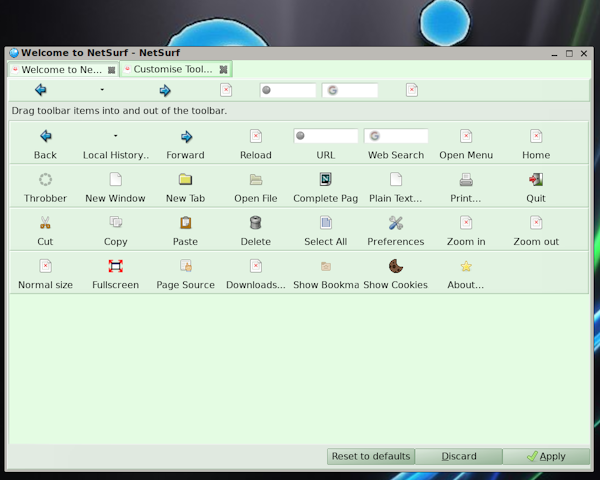The height and width of the screenshot is (480, 600).
Task: Select the Fullscreen icon
Action: click(116, 266)
